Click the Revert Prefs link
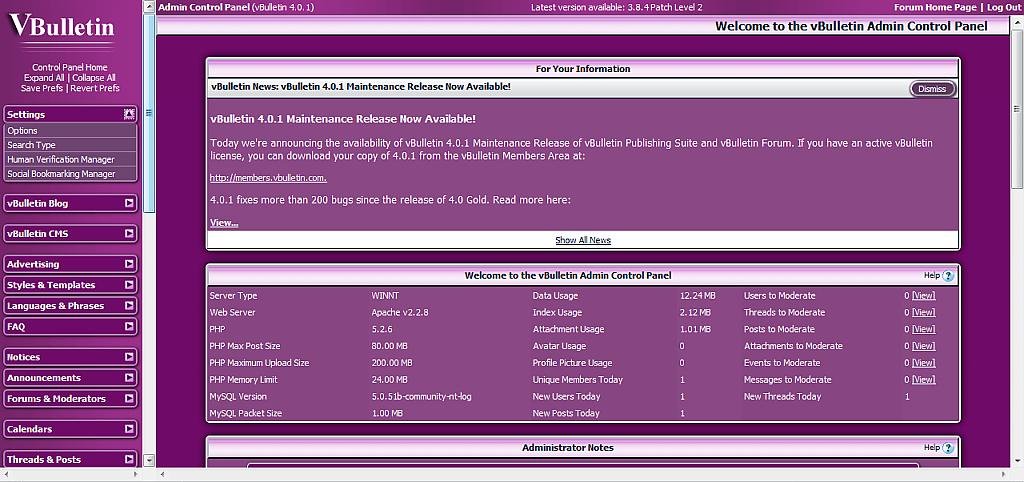The height and width of the screenshot is (482, 1024). (x=95, y=88)
